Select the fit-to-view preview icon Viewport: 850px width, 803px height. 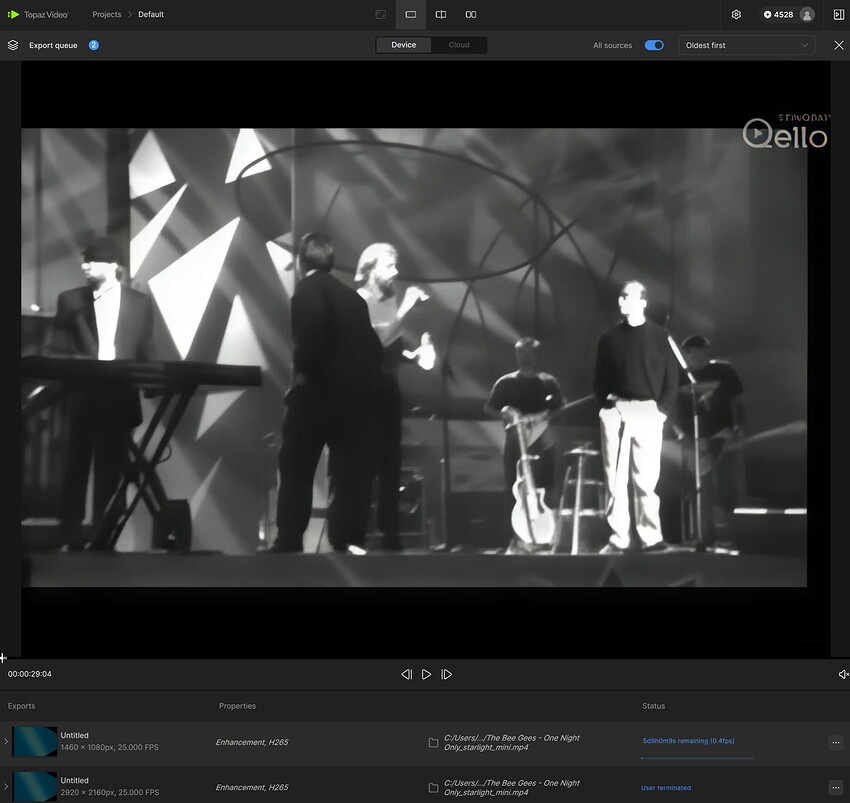click(381, 15)
